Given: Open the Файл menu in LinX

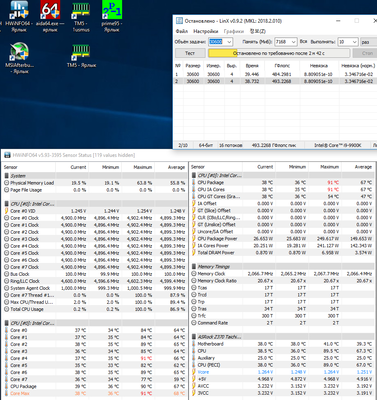Looking at the screenshot, I should [182, 31].
